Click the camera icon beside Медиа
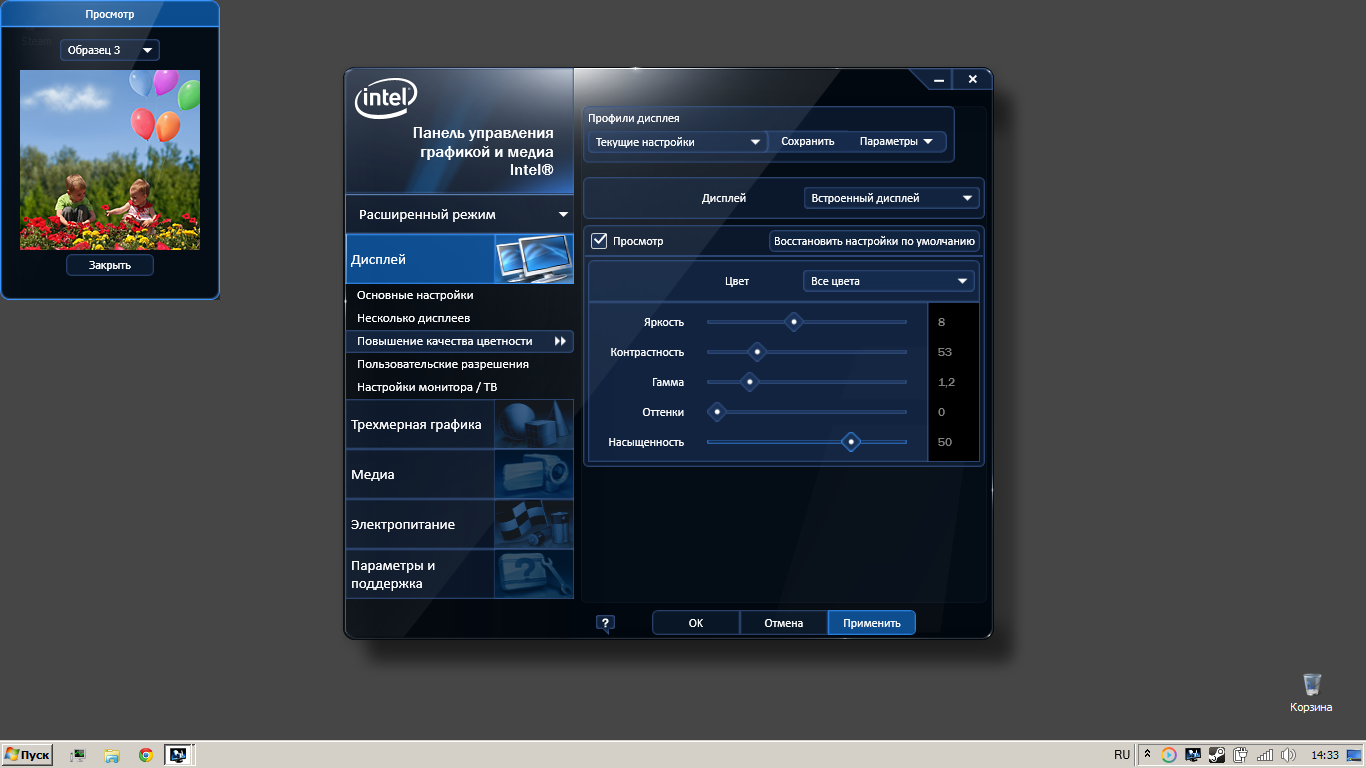Image resolution: width=1366 pixels, height=768 pixels. pyautogui.click(x=534, y=474)
